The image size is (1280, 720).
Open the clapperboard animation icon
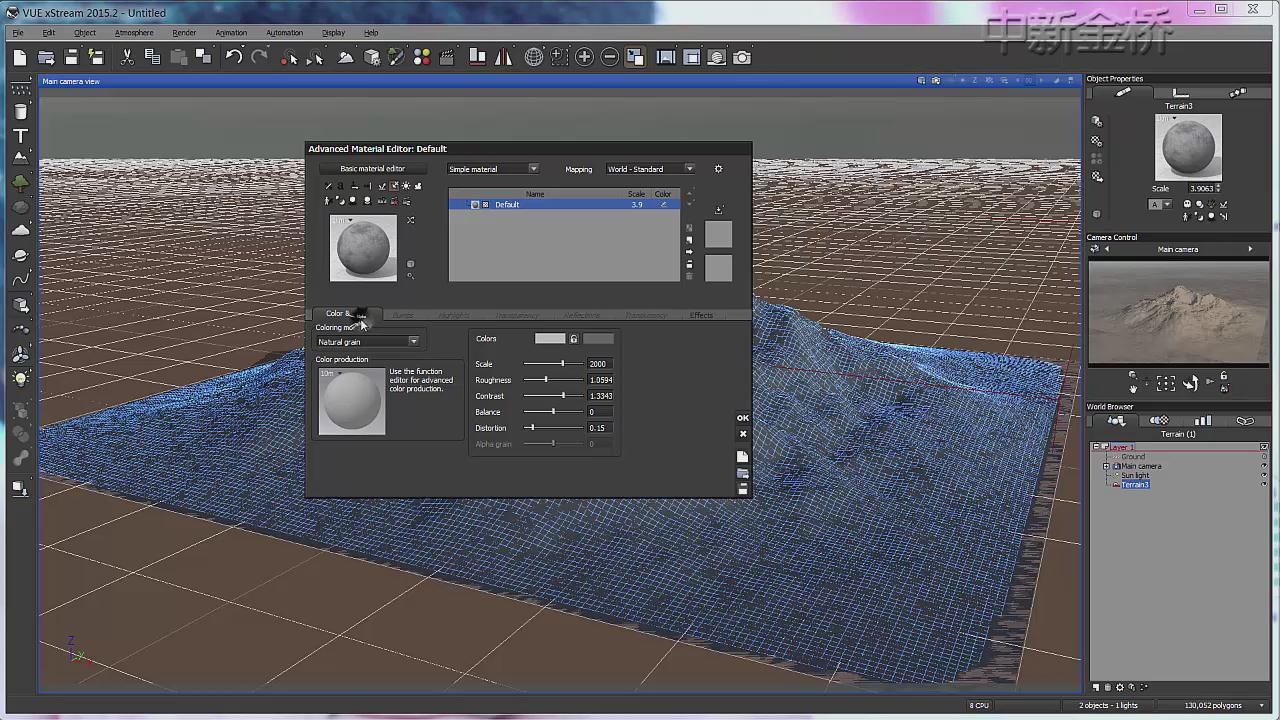[x=447, y=57]
